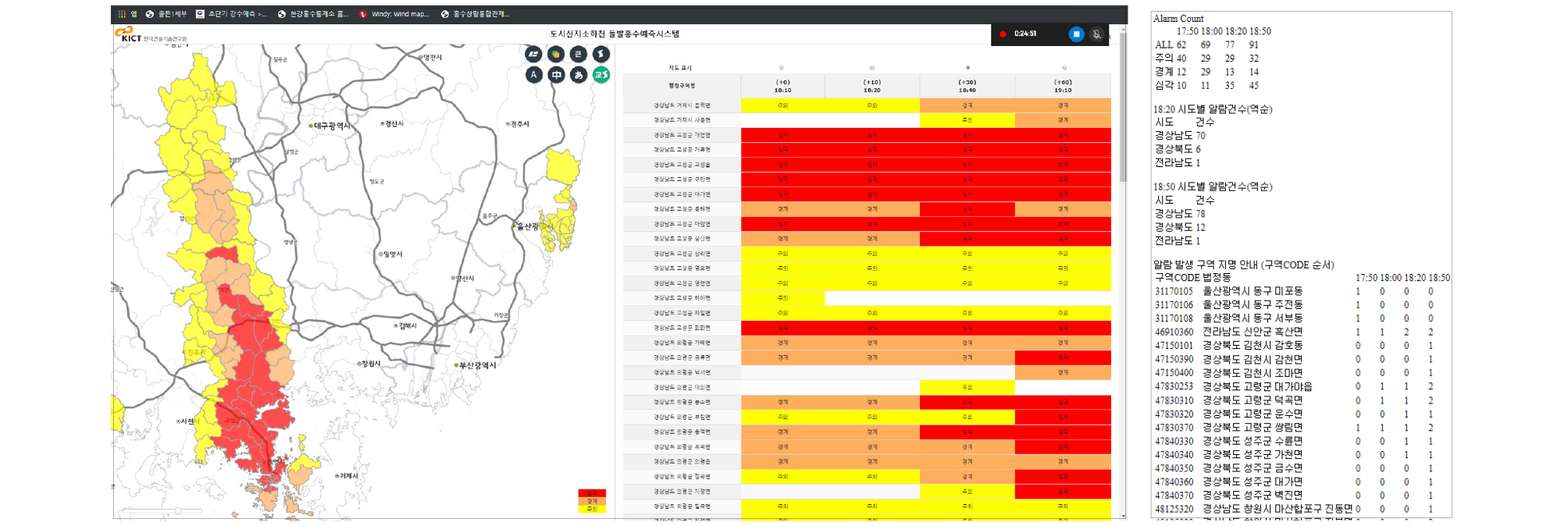
Task: Toggle the muted microphone button
Action: pos(1096,34)
